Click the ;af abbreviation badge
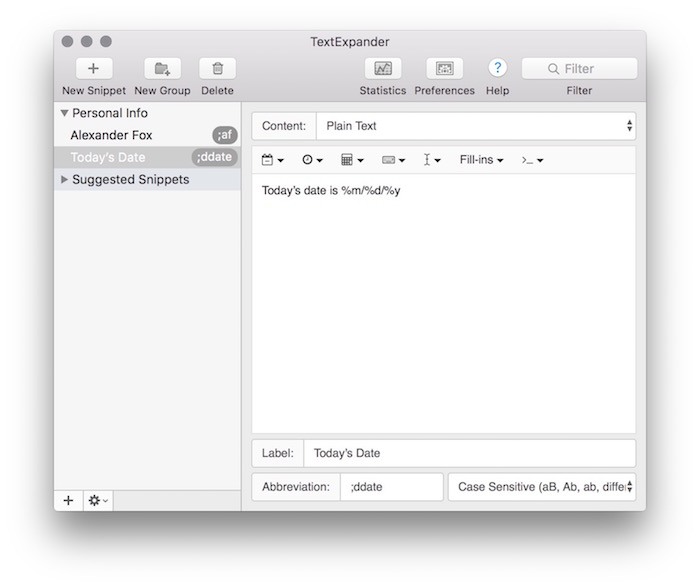The width and height of the screenshot is (700, 588). [x=225, y=135]
